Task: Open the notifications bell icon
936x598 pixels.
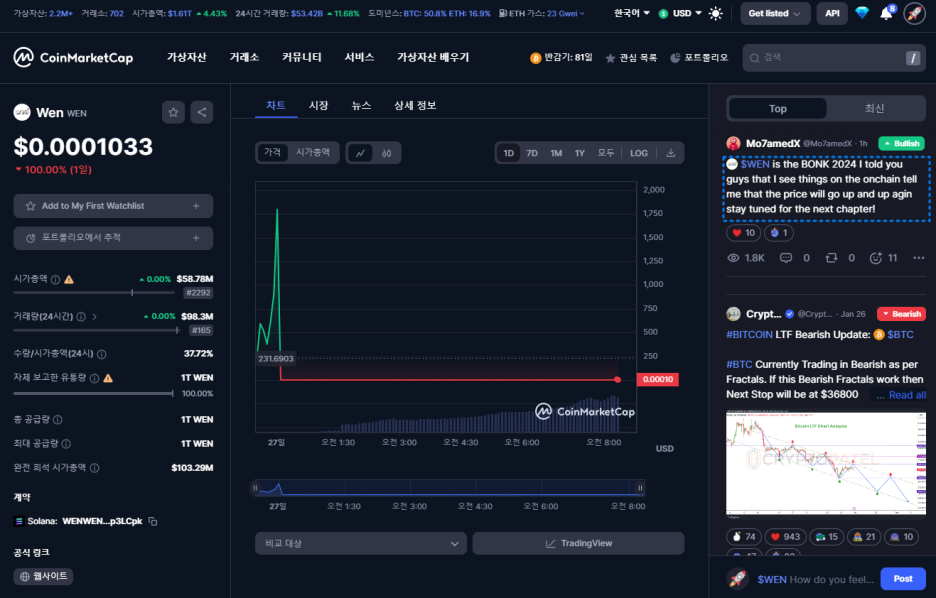Action: (886, 13)
